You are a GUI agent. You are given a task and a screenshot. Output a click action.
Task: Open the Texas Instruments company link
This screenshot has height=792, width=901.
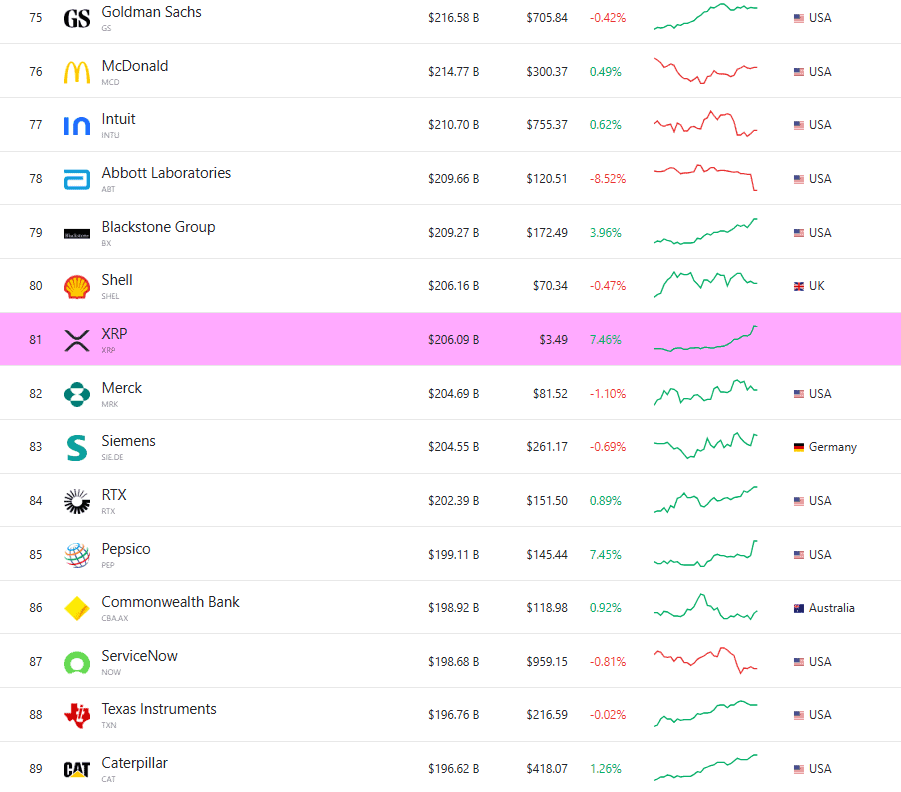pos(159,709)
